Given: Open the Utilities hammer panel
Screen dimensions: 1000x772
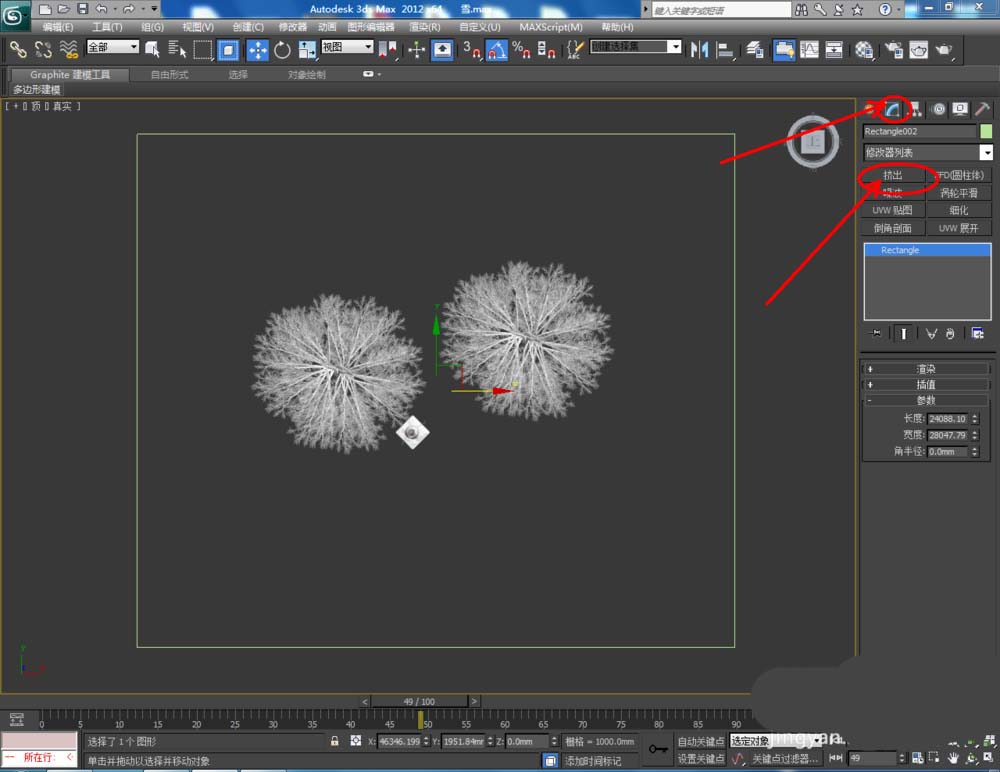Looking at the screenshot, I should [982, 109].
